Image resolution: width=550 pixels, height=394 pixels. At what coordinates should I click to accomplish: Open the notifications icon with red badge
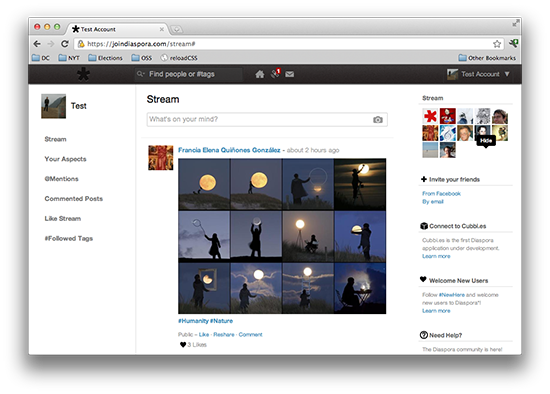275,73
